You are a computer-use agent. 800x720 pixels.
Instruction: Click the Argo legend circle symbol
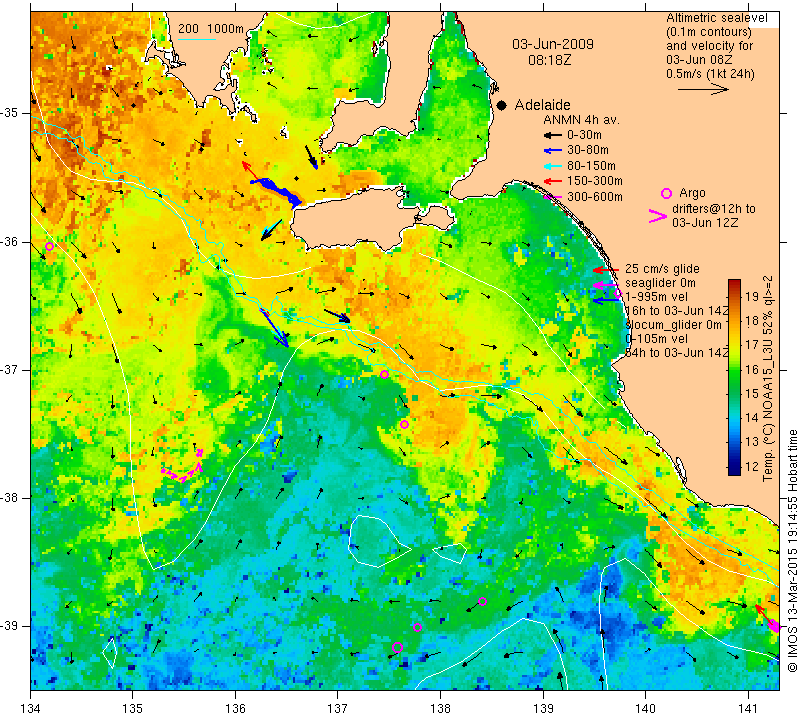666,193
